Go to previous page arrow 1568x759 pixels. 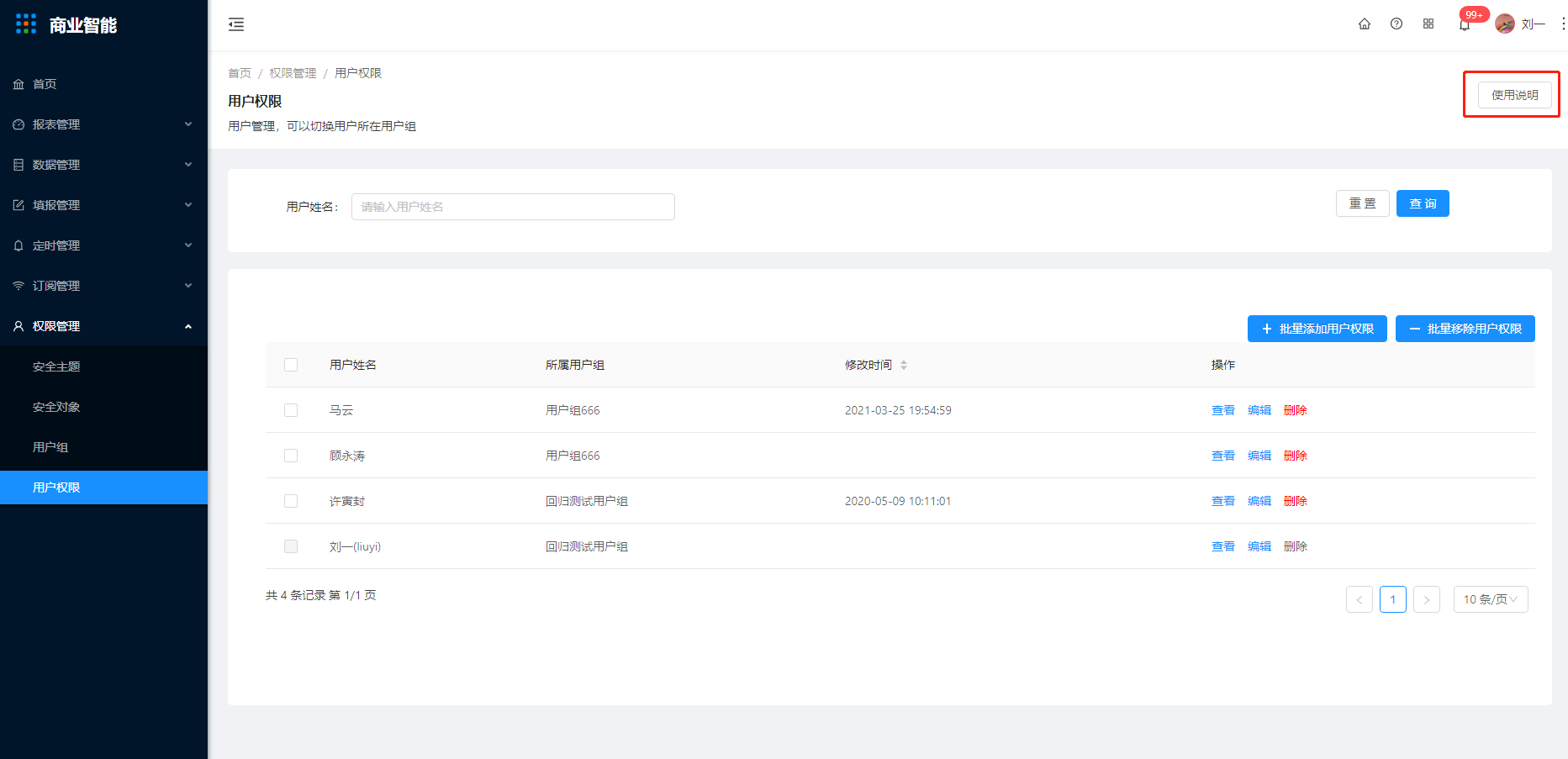pos(1359,599)
